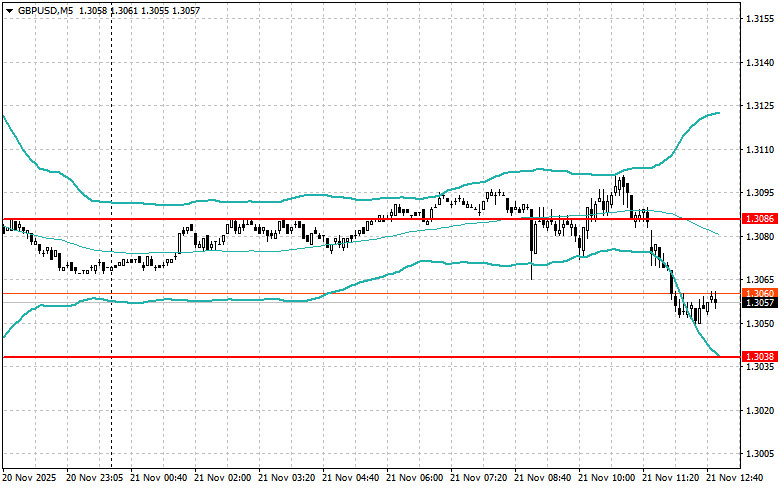Click the 21 Nov 10:00 time label
781x489 pixels.
coord(607,478)
